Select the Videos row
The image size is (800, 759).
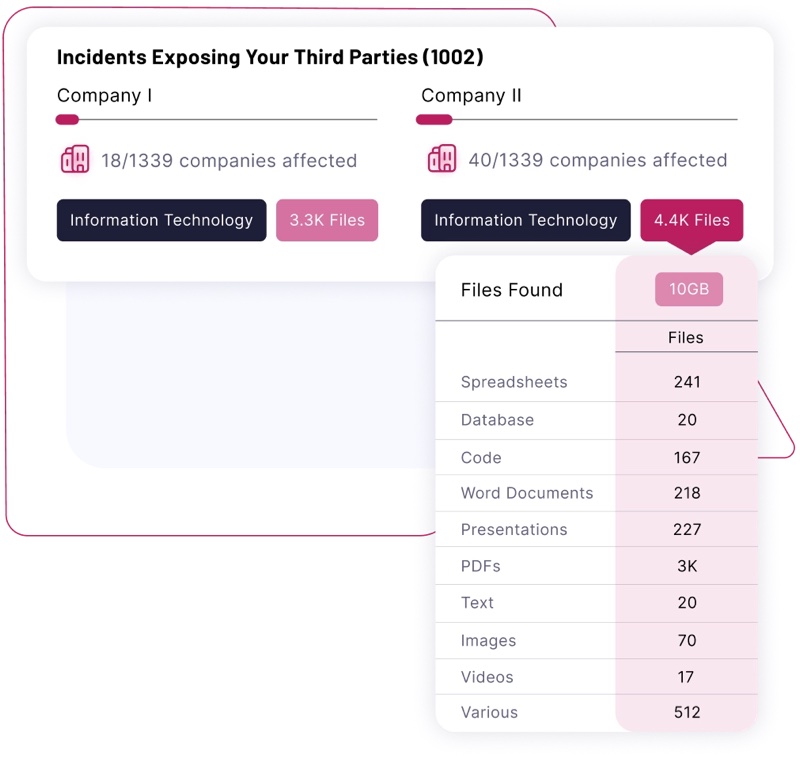(487, 677)
